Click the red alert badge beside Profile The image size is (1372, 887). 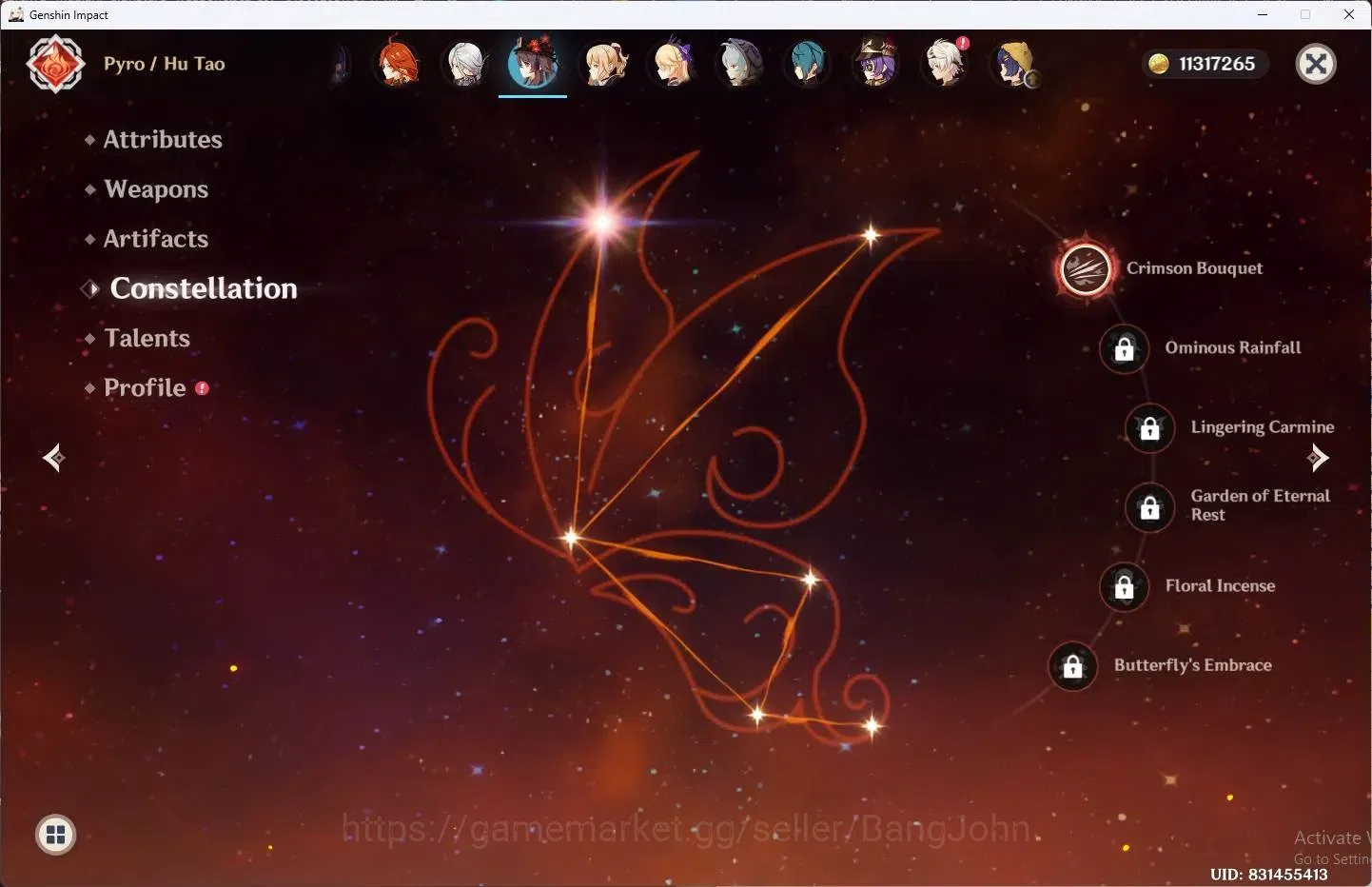coord(202,388)
